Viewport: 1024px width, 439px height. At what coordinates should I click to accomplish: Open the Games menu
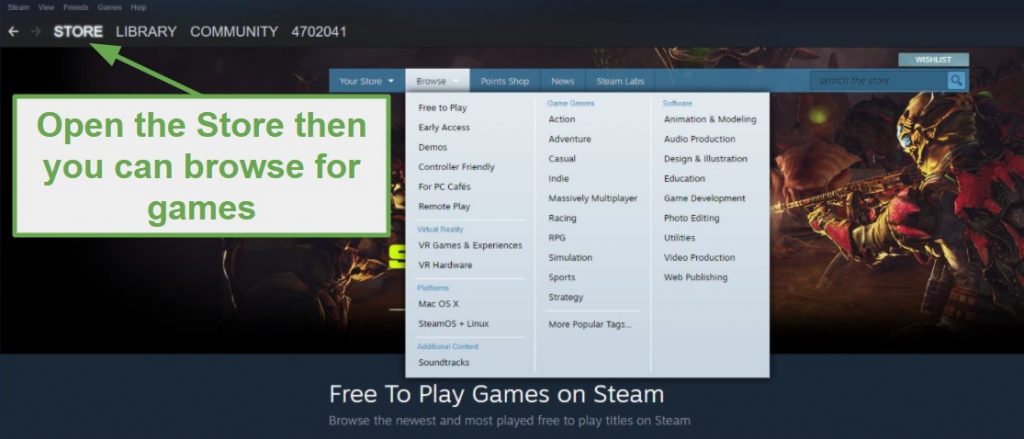pos(109,7)
